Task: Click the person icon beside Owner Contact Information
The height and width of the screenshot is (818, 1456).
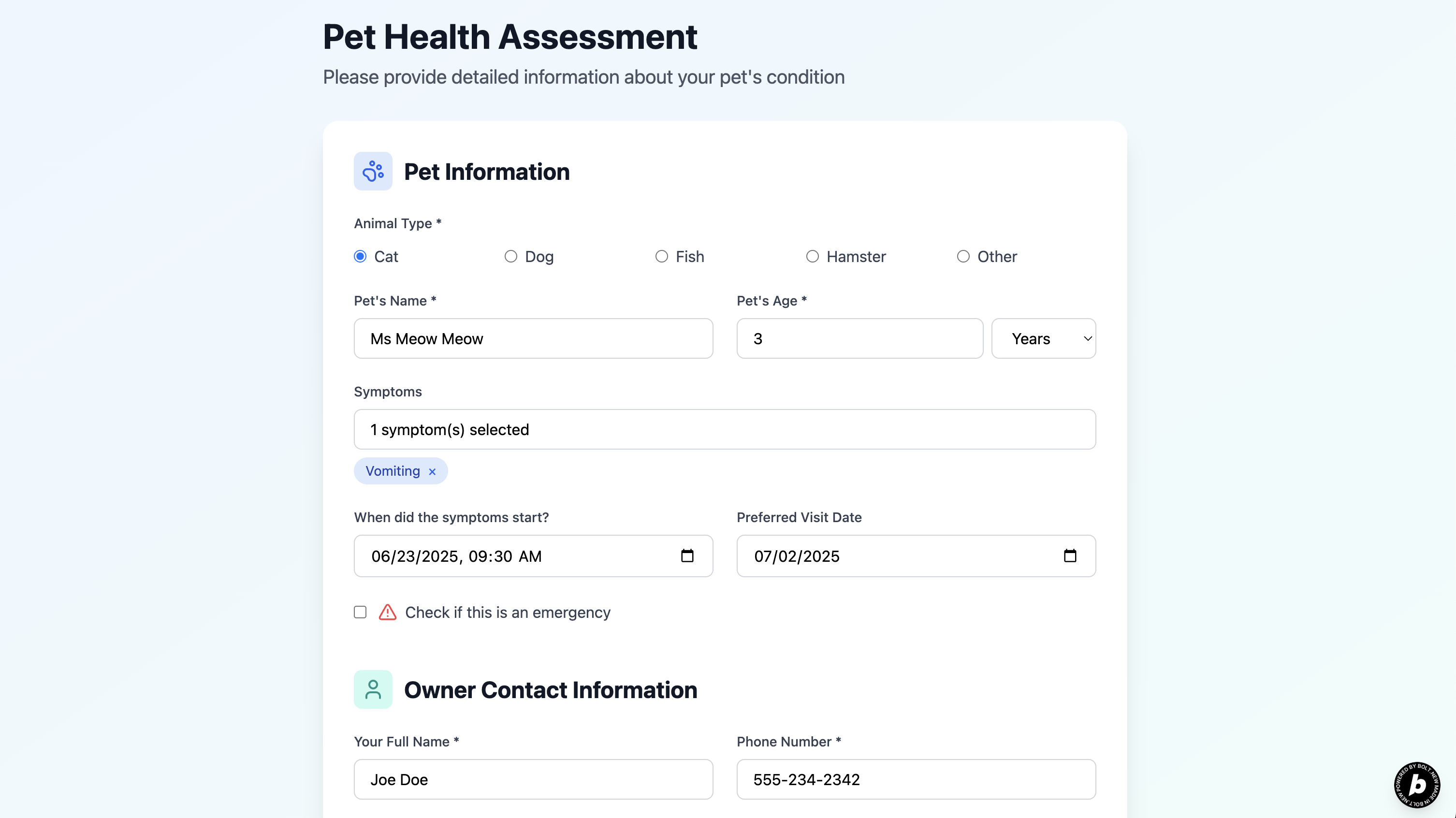Action: click(x=373, y=689)
